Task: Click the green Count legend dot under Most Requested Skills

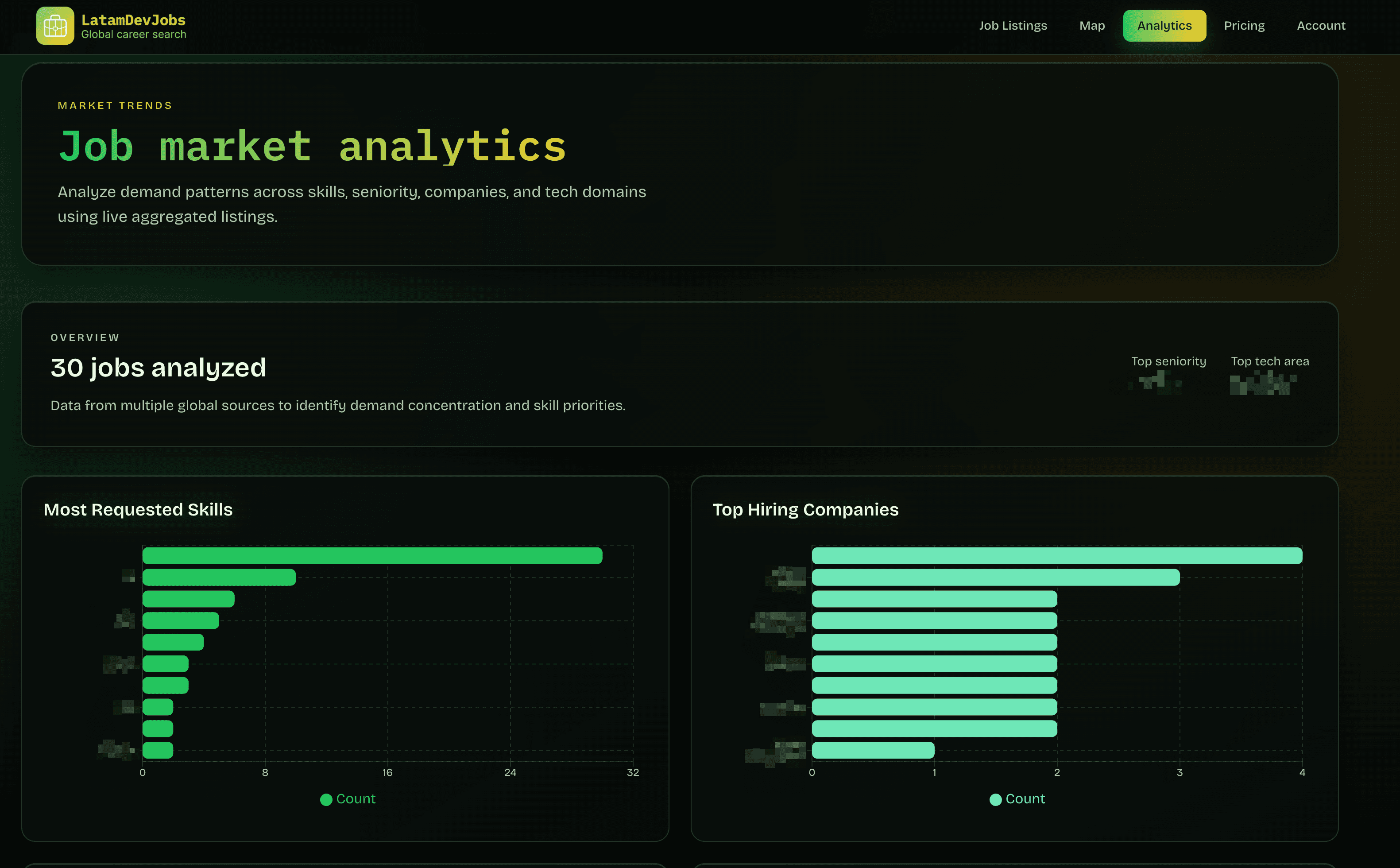Action: [x=326, y=798]
